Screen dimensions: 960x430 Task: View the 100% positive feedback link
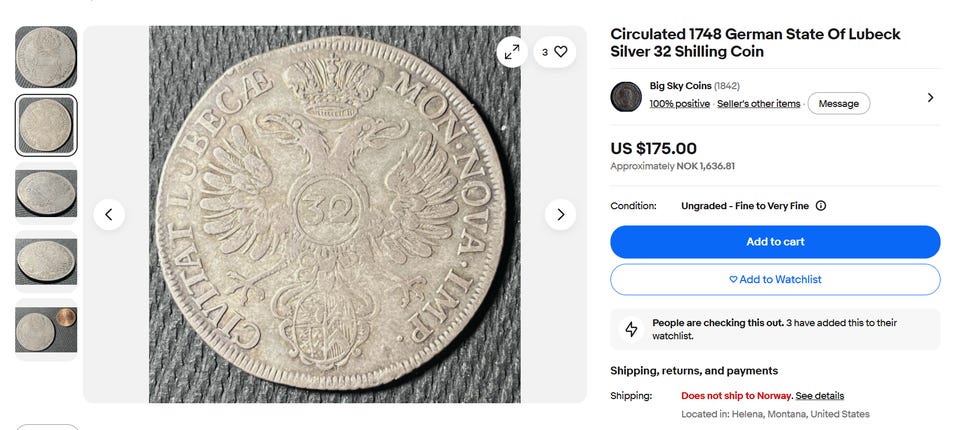(680, 104)
